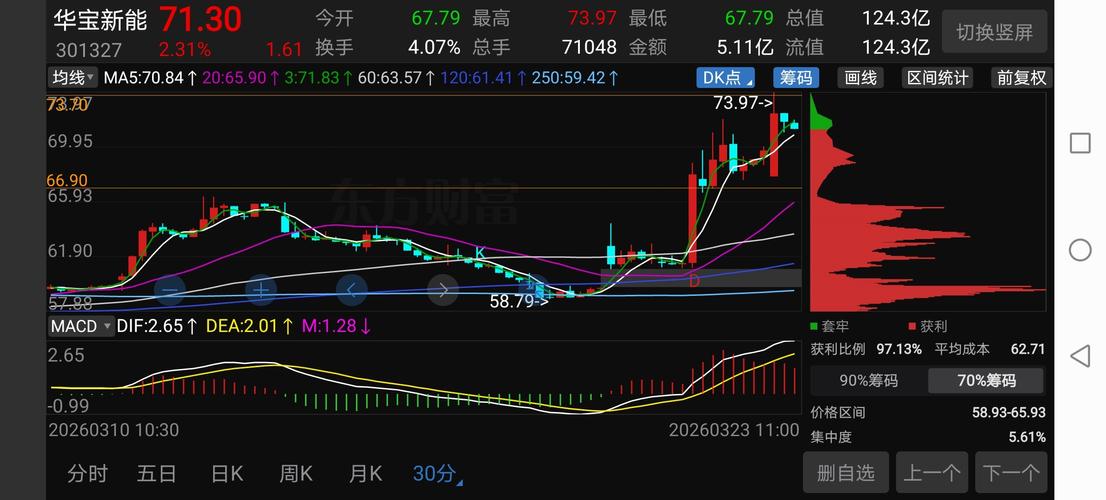The image size is (1106, 500).
Task: Tap stock code 301327
Action: pos(88,50)
